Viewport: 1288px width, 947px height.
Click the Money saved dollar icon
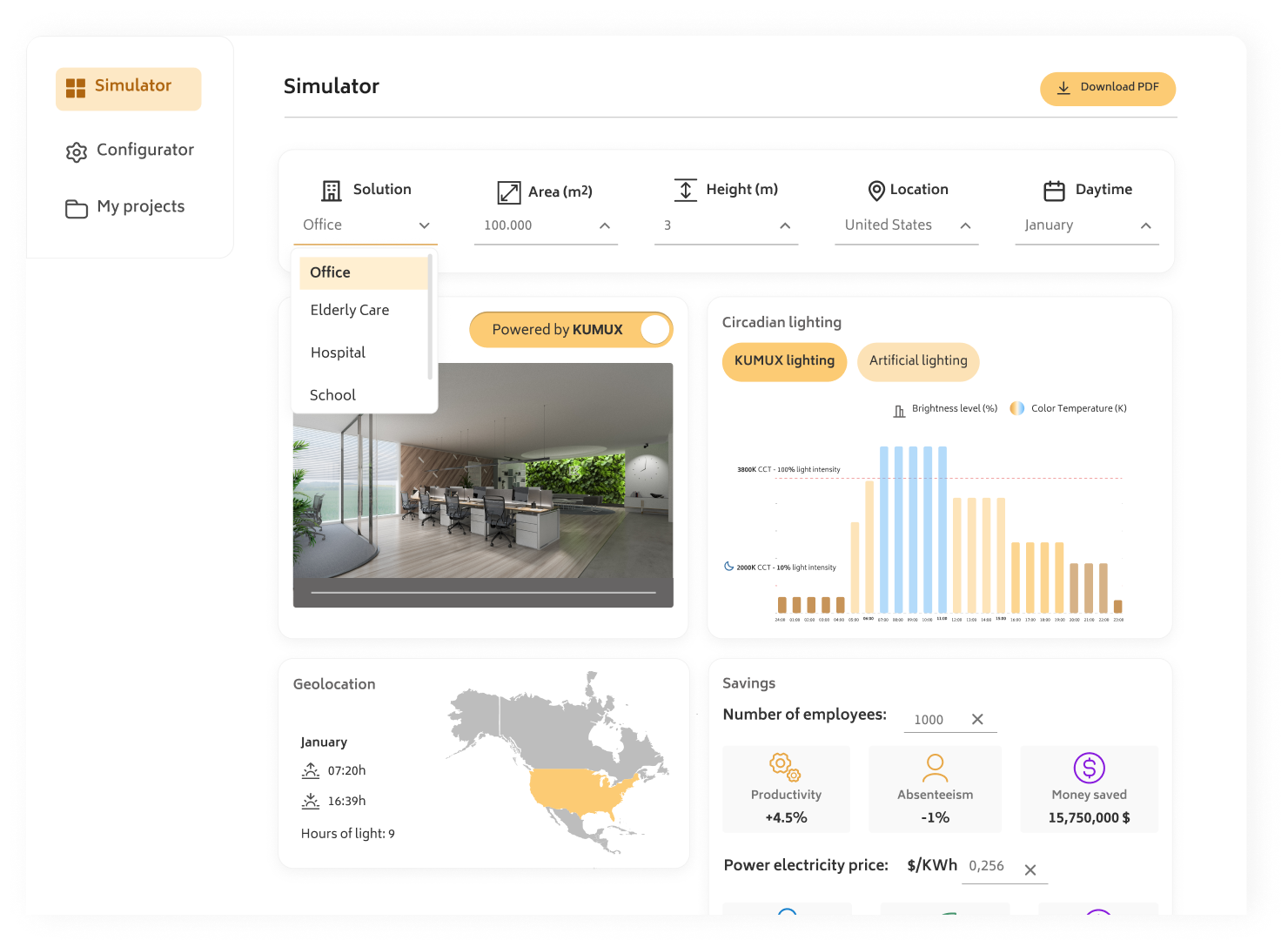(1089, 768)
